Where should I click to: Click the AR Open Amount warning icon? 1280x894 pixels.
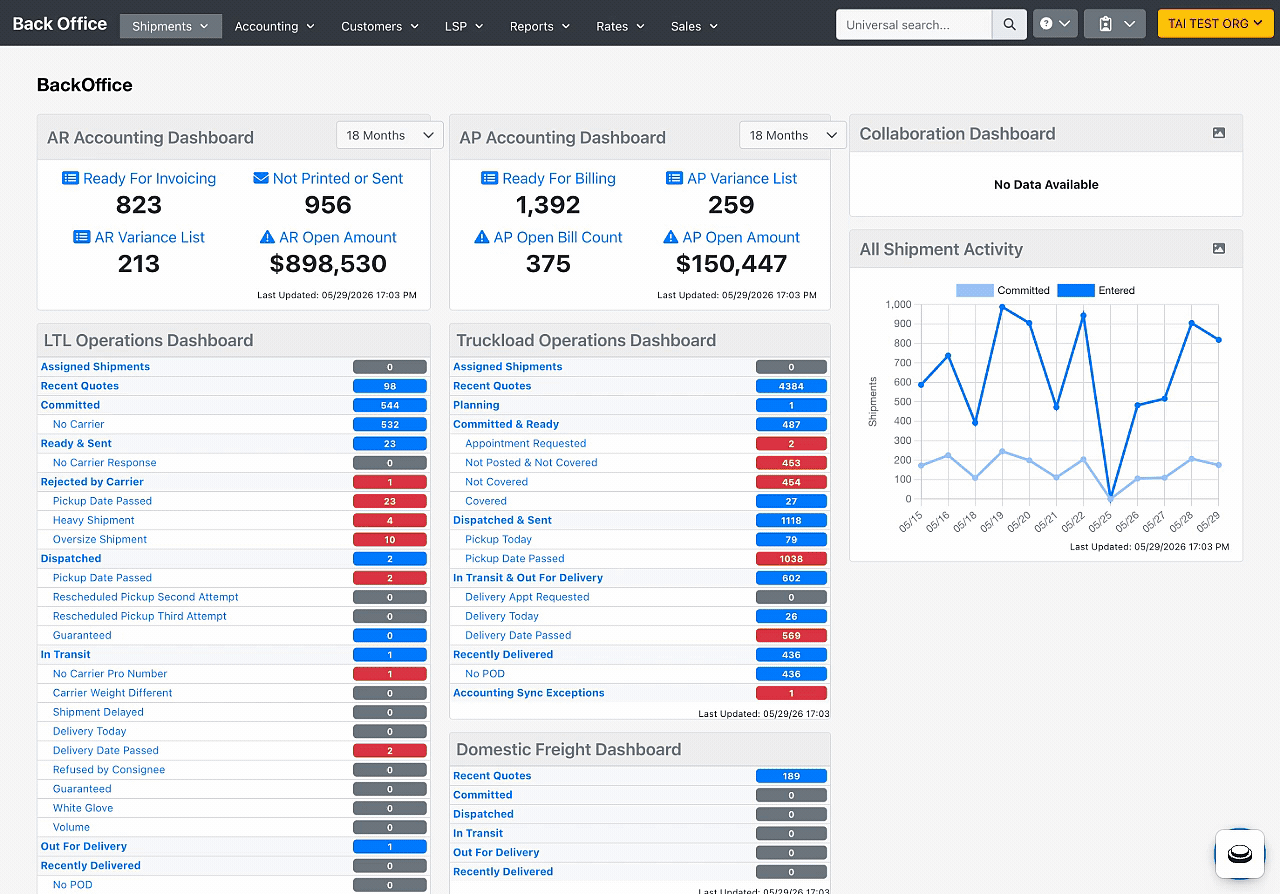(267, 237)
